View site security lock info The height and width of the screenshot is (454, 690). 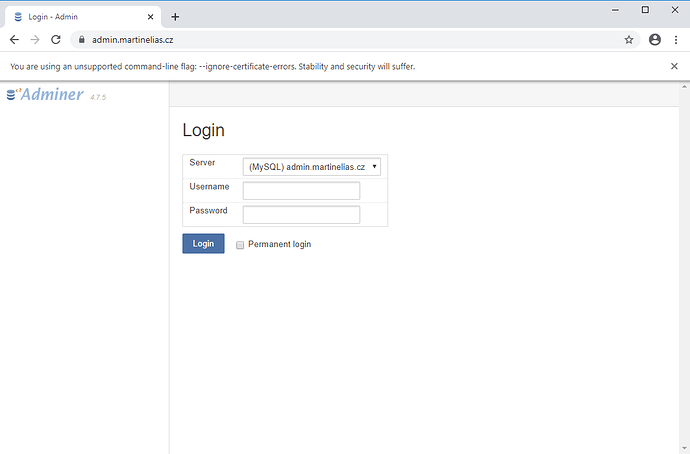click(x=81, y=40)
